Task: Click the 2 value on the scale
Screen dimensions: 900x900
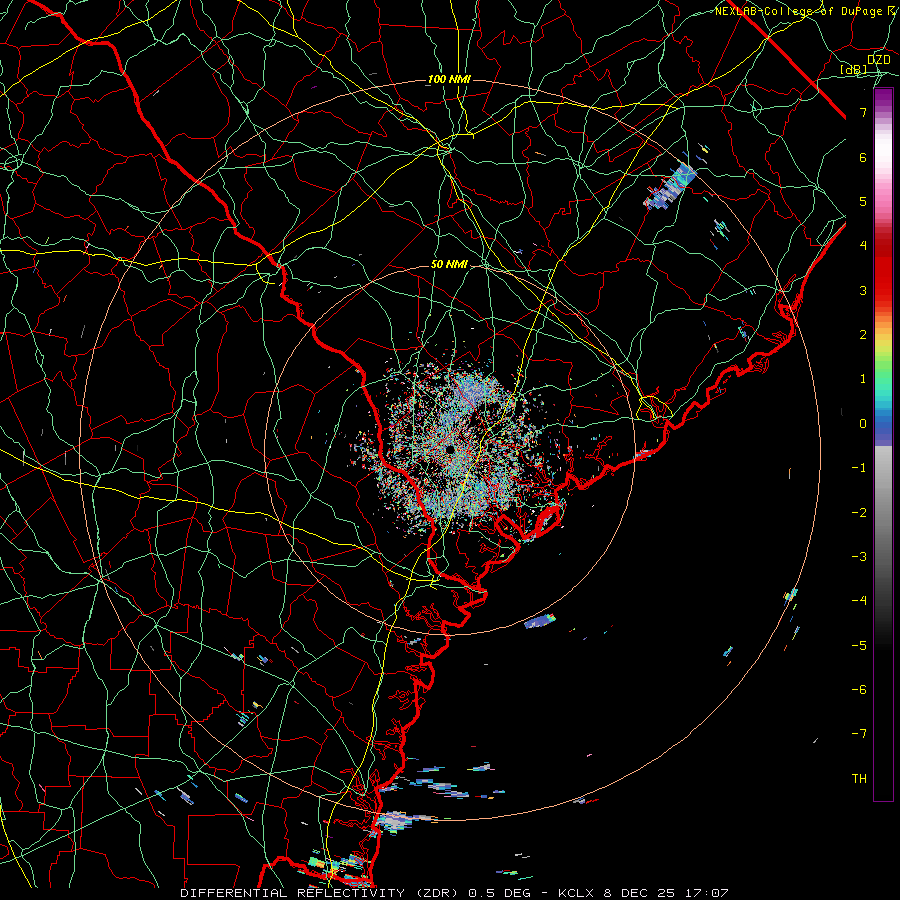Action: [x=863, y=335]
